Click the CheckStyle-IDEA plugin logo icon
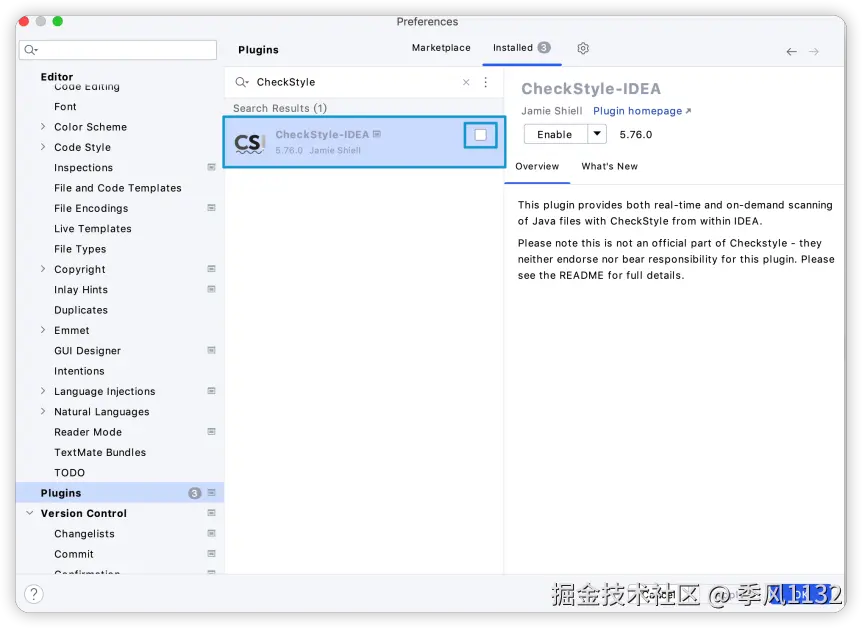Viewport: 862px width, 628px height. point(250,142)
